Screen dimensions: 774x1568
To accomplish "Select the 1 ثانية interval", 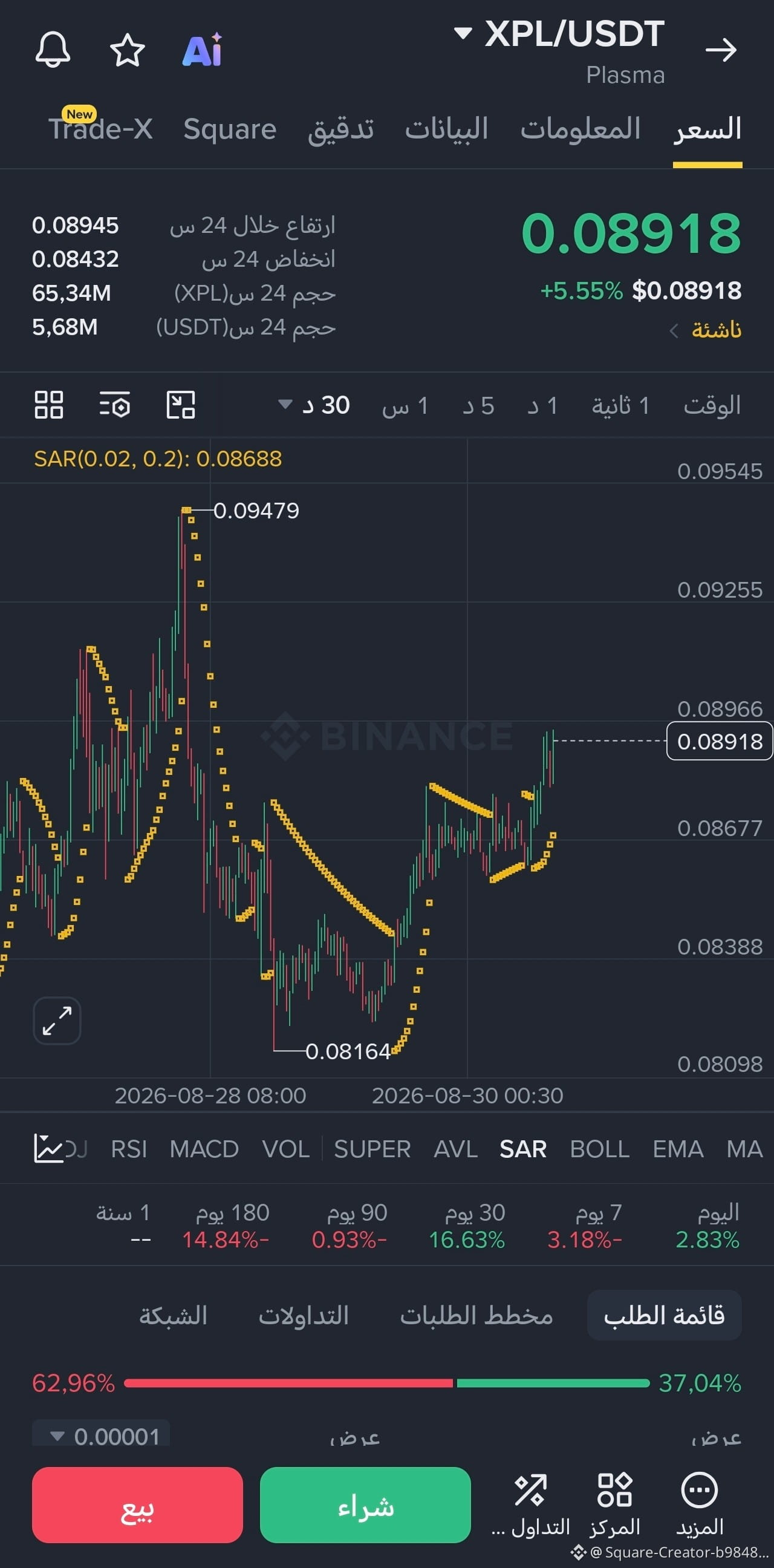I will click(x=620, y=405).
